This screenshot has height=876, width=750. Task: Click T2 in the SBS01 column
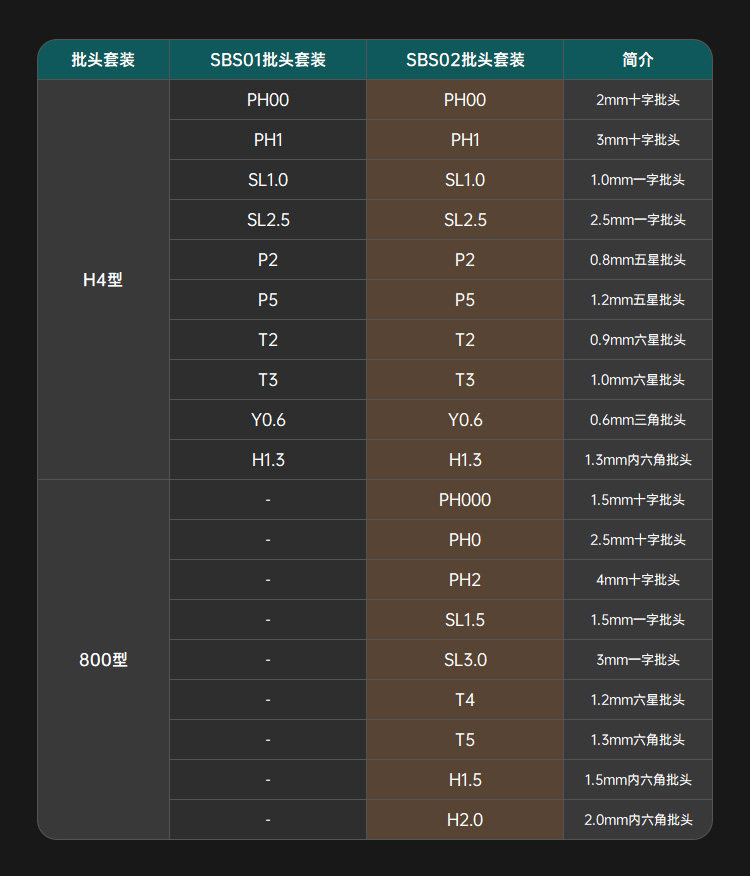point(268,340)
